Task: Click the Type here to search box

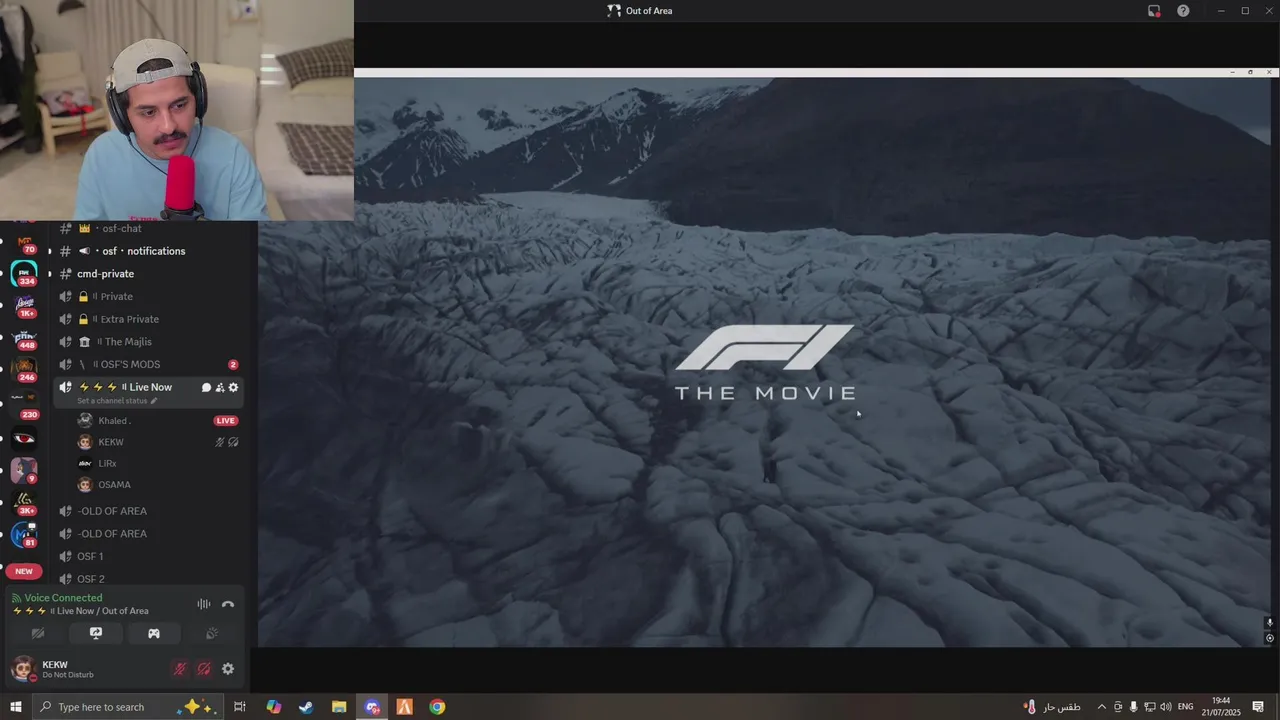Action: [126, 707]
